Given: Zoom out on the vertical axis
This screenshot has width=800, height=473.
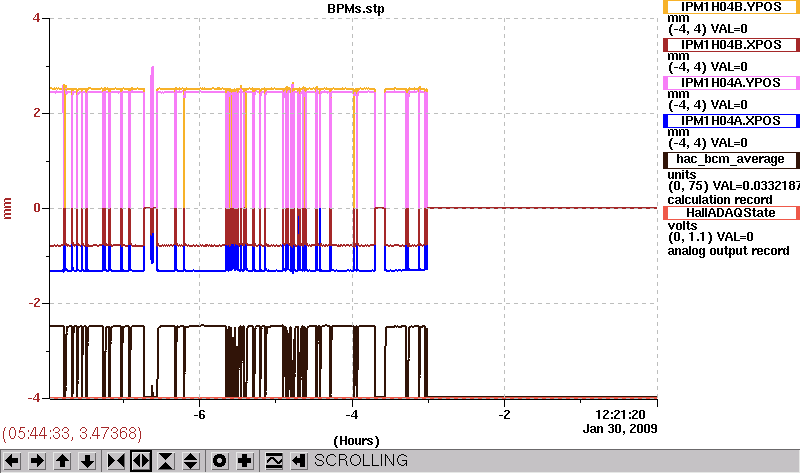Looking at the screenshot, I should (191, 461).
